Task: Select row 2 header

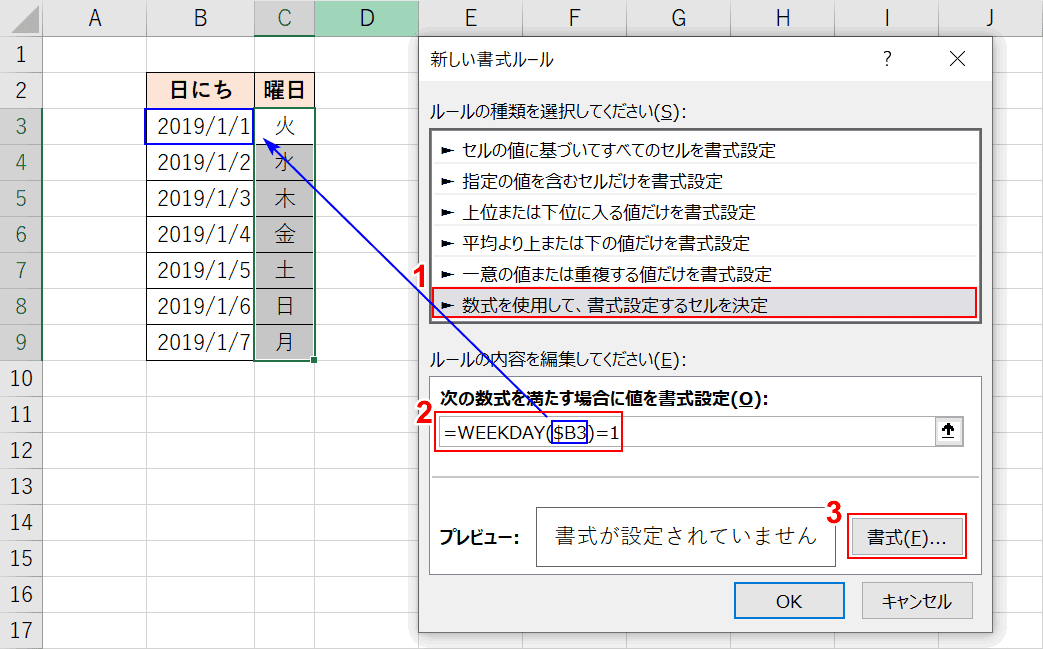Action: click(x=21, y=90)
